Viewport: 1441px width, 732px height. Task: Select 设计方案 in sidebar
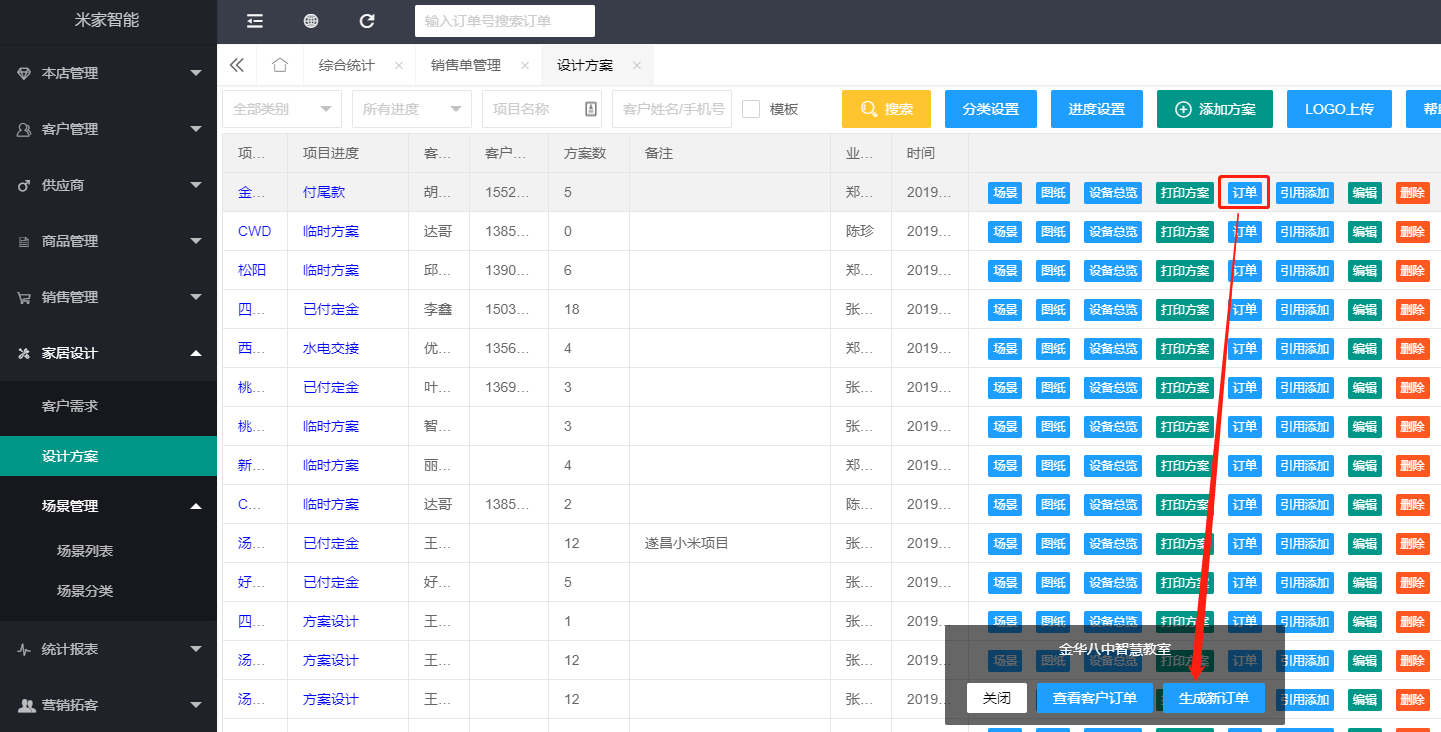tap(108, 456)
